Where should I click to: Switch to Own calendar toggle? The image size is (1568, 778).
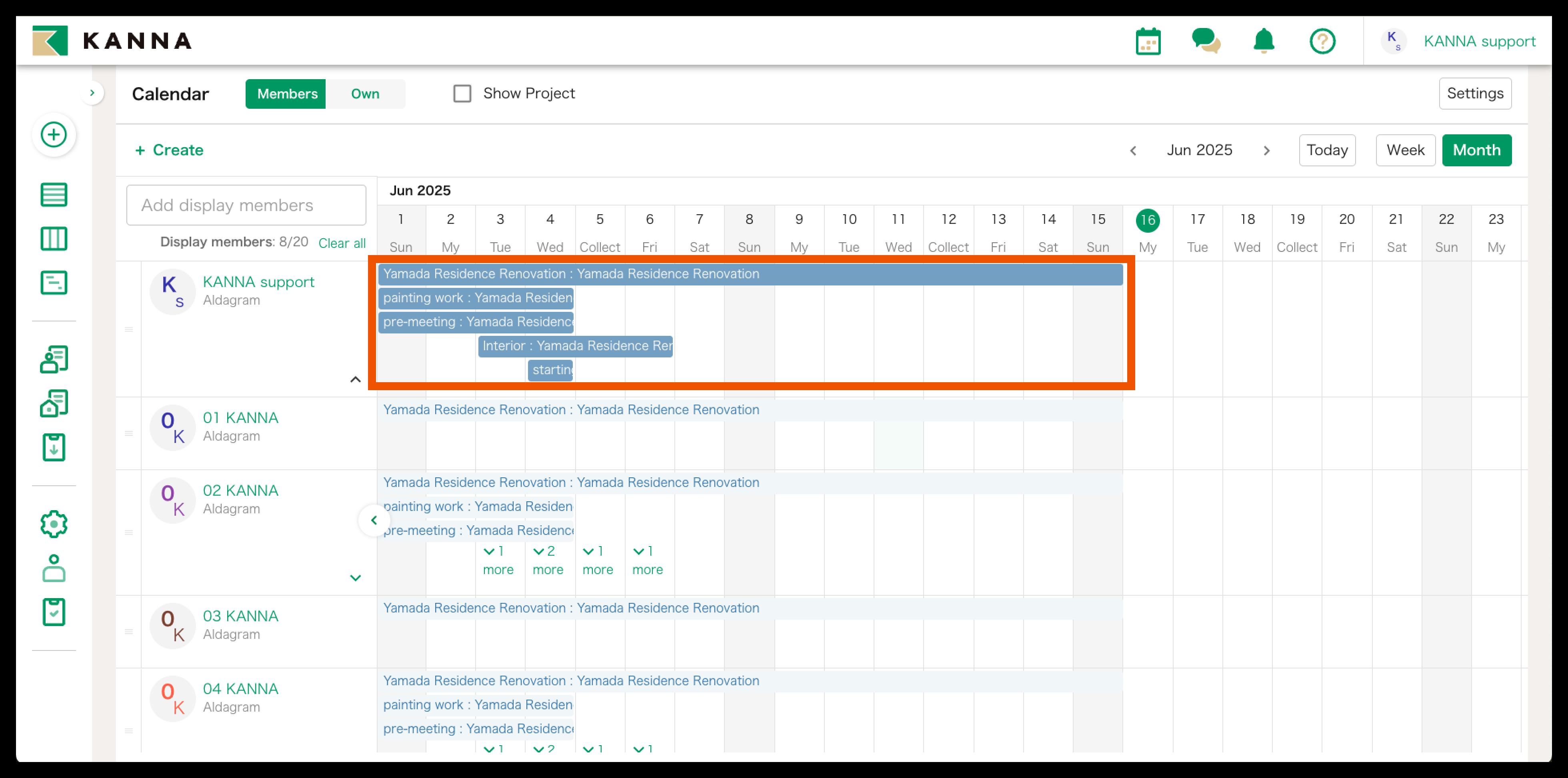(x=365, y=94)
